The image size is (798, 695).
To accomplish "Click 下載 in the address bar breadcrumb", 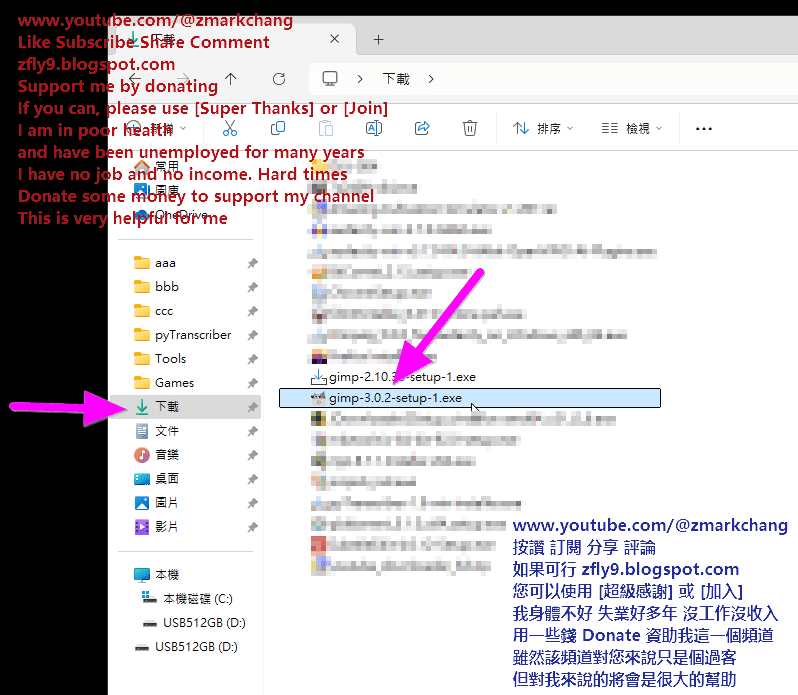I will point(396,79).
